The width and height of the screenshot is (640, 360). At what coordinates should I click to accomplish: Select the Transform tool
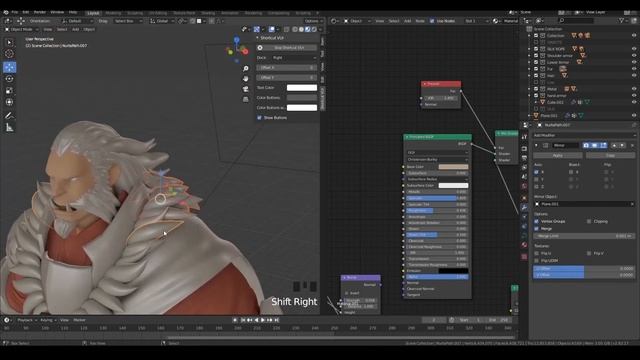(x=9, y=102)
